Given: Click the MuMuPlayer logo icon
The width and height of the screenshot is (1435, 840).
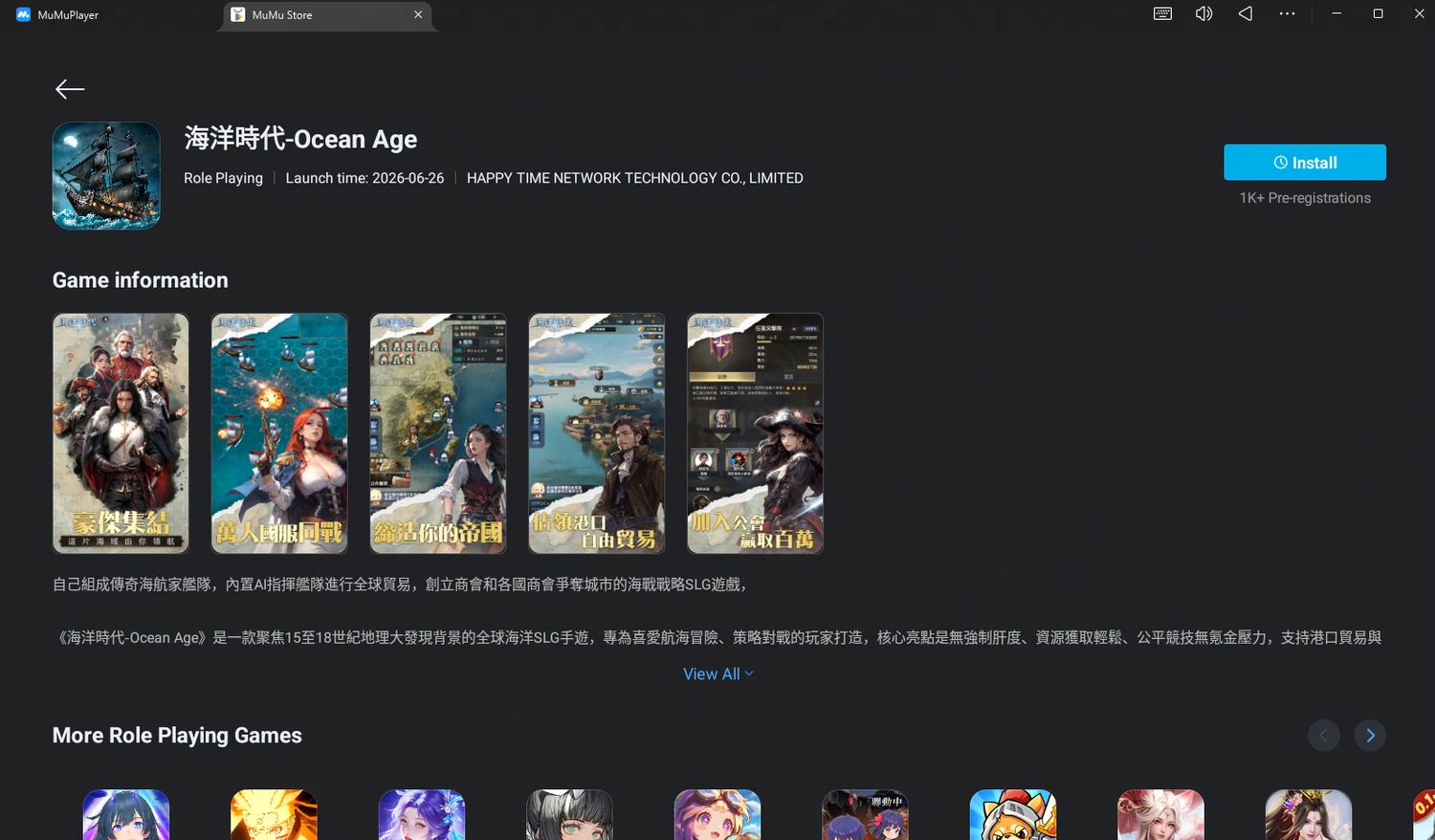Looking at the screenshot, I should pyautogui.click(x=23, y=14).
